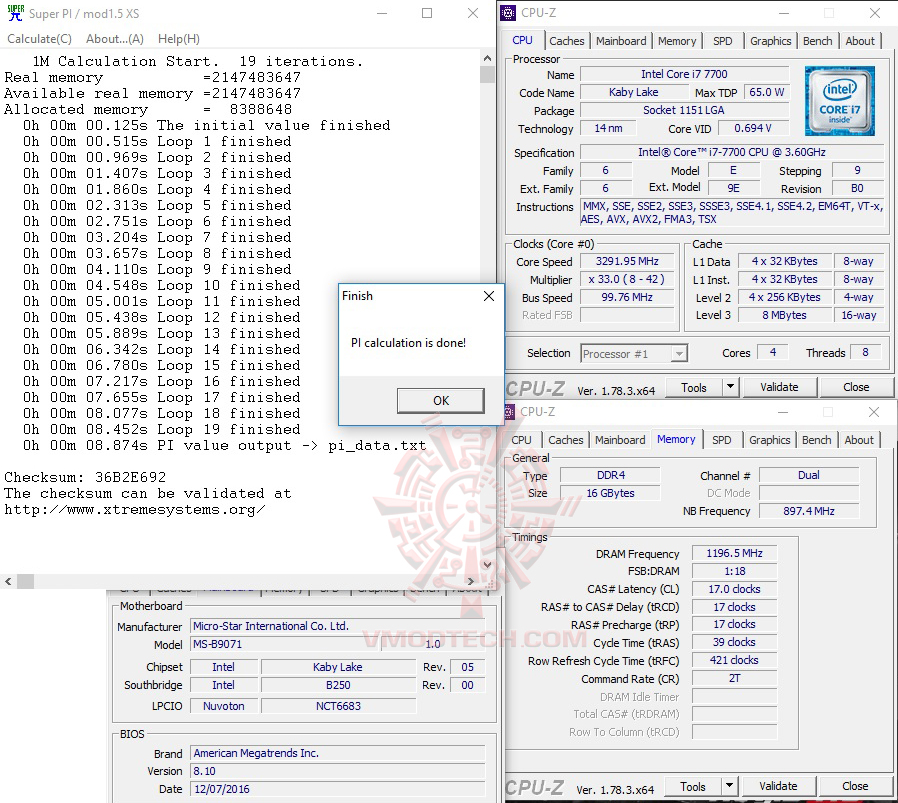The width and height of the screenshot is (898, 803).
Task: Open Graphics tab in top CPU-Z window
Action: tap(770, 41)
